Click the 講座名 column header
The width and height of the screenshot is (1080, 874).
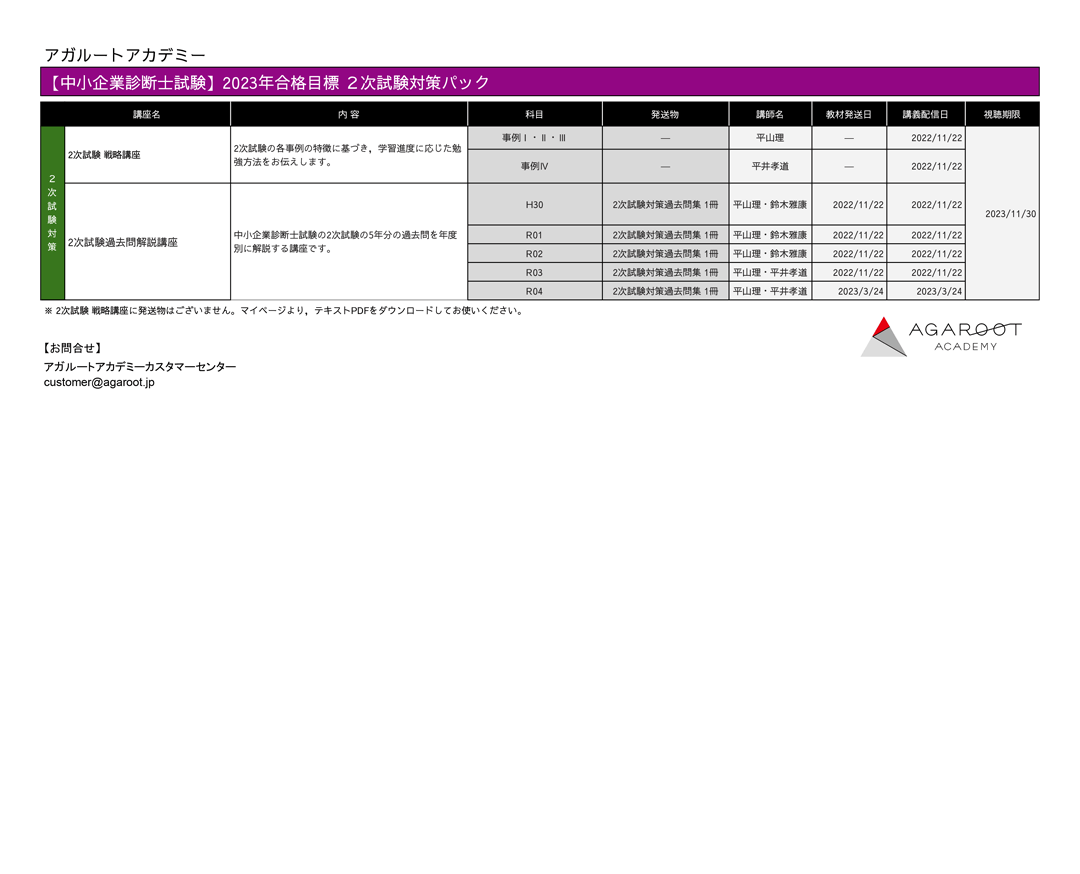(147, 115)
